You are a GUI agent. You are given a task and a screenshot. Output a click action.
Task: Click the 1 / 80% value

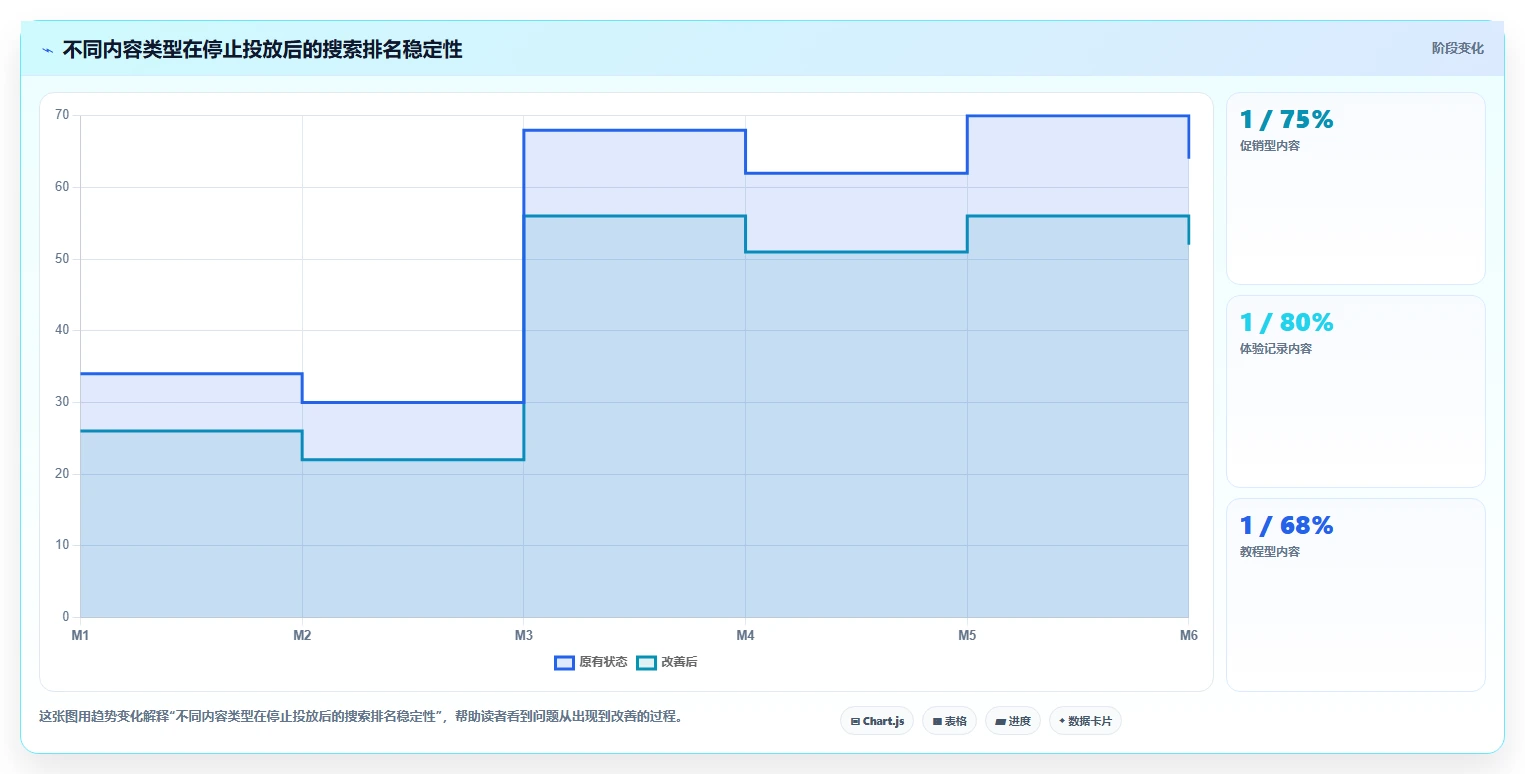click(1286, 323)
